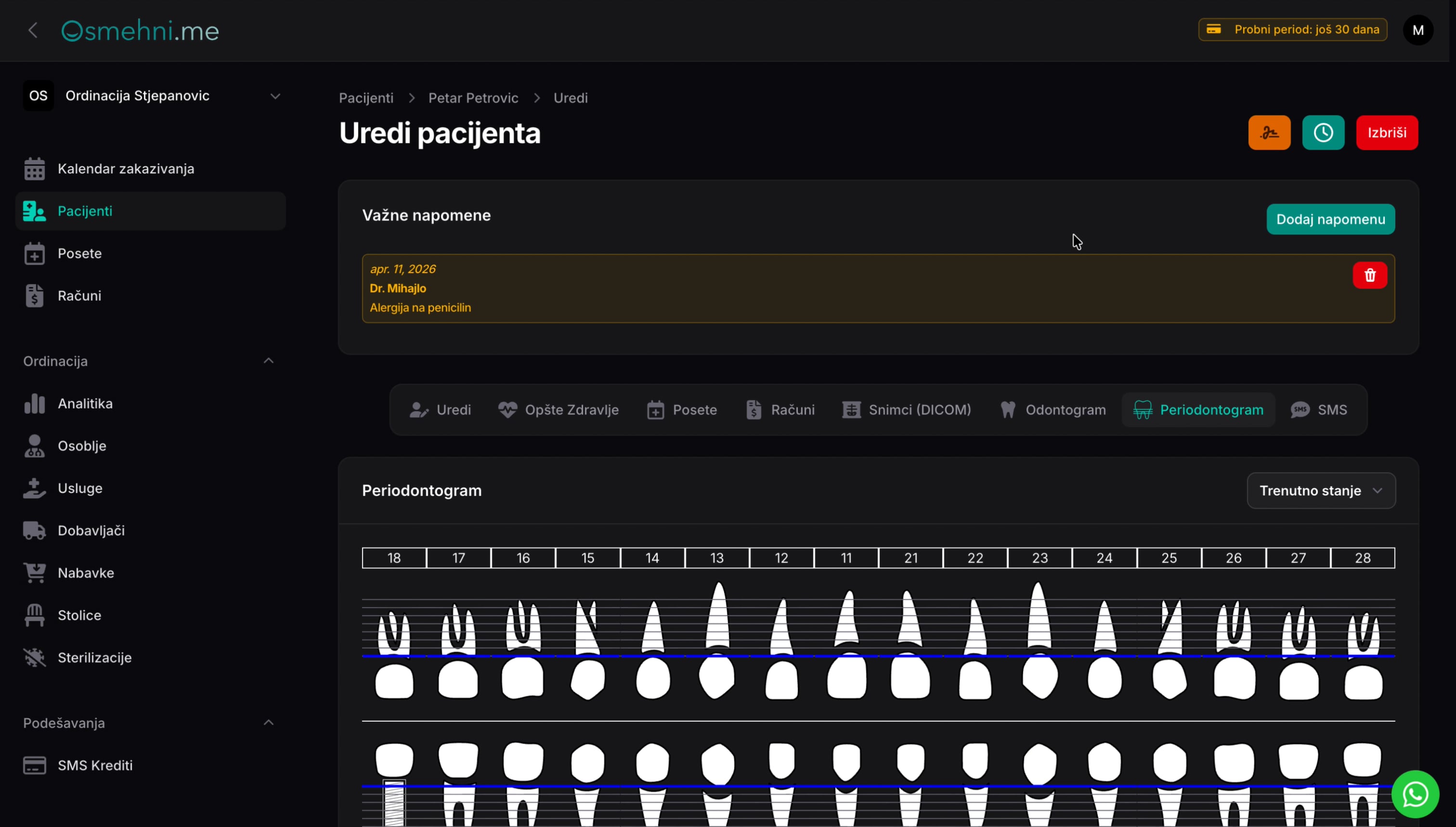Viewport: 1456px width, 827px height.
Task: Click the orange signature button
Action: (1269, 132)
